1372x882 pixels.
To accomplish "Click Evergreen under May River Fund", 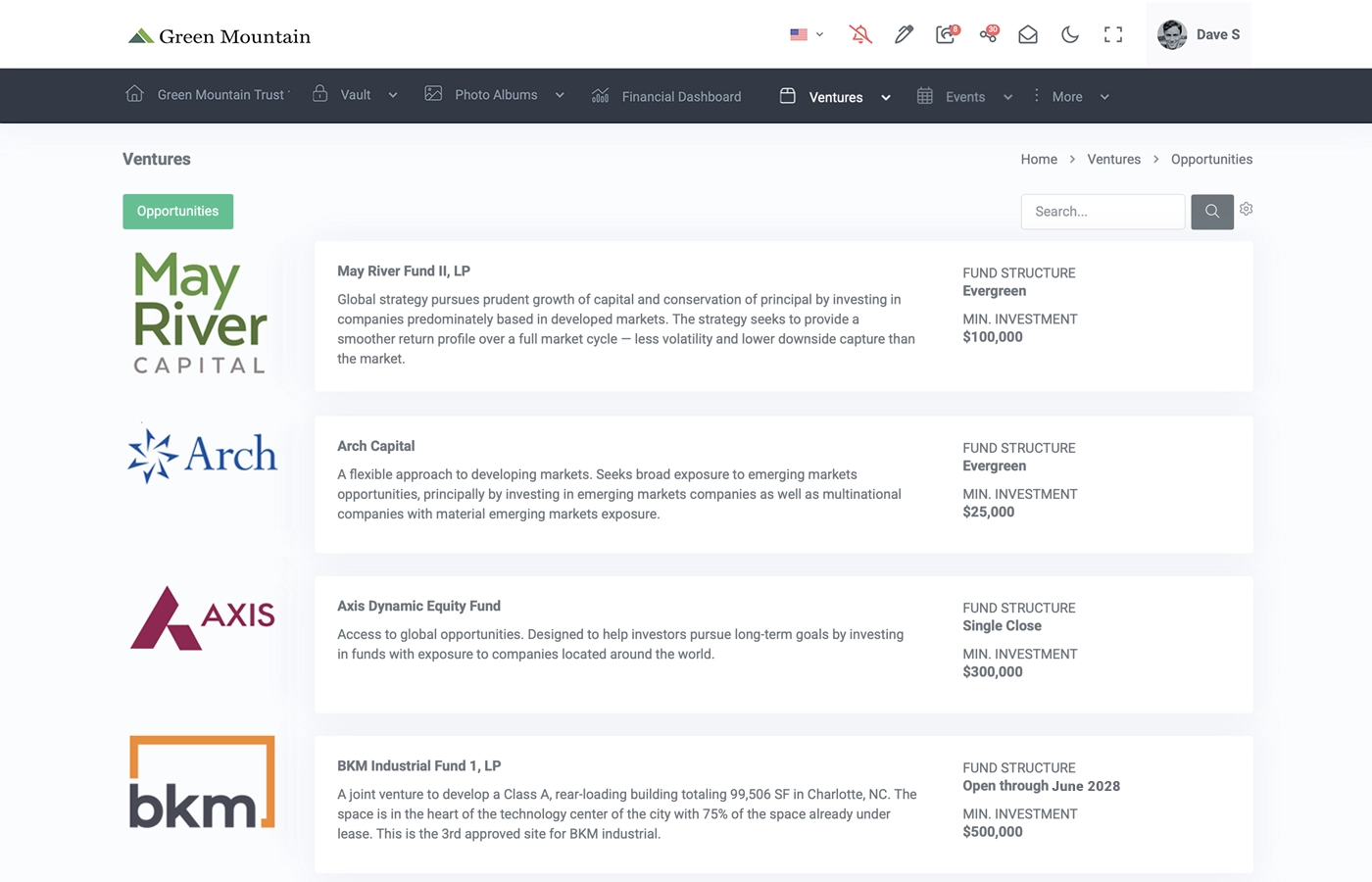I will click(x=995, y=291).
